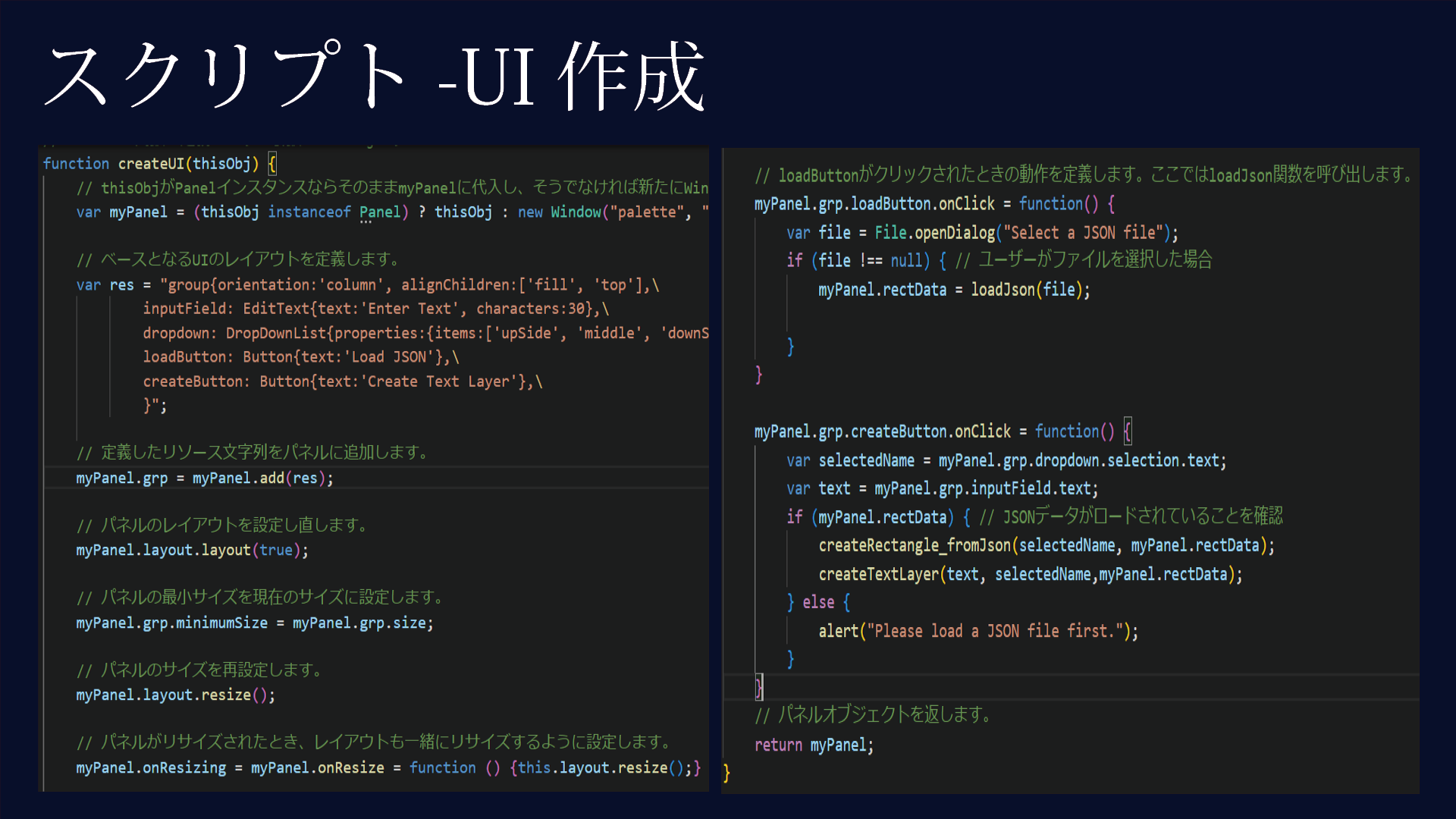Image resolution: width=1456 pixels, height=819 pixels.
Task: Click the loadButton.onClick function line
Action: click(x=933, y=204)
